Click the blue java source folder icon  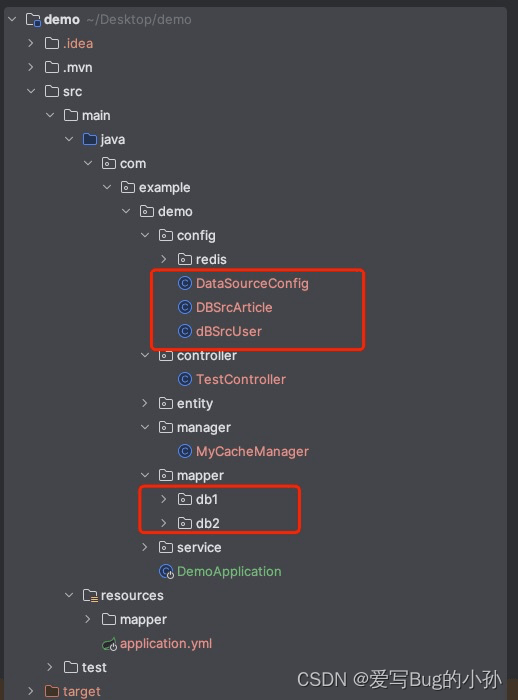90,139
